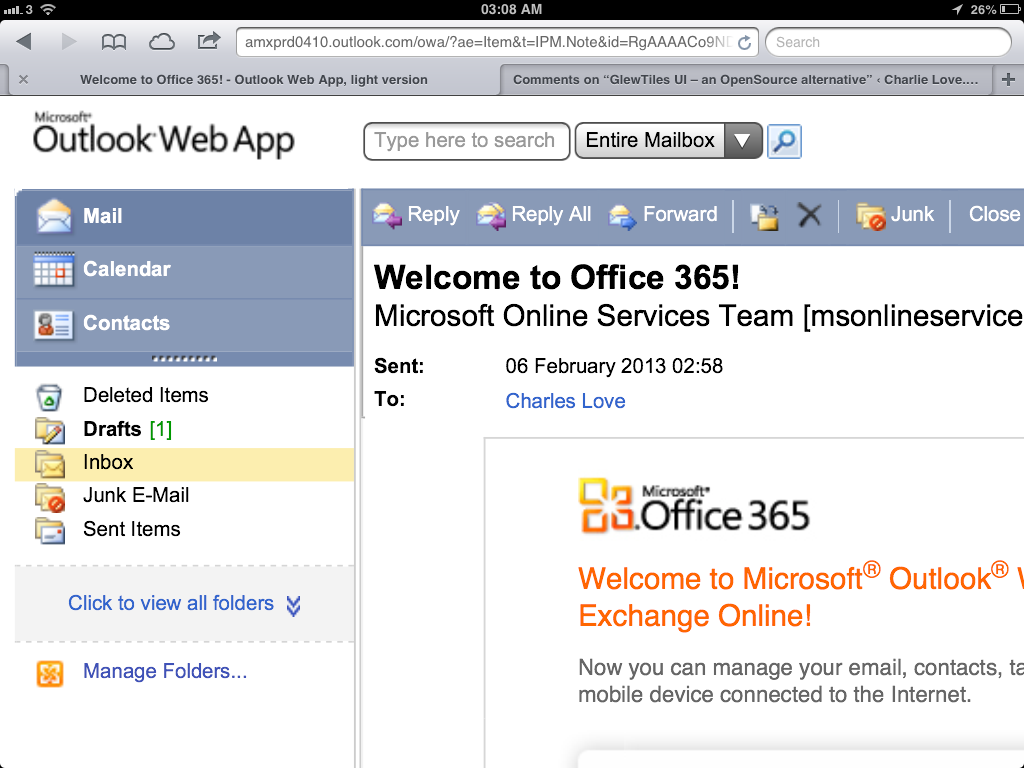Tap Safari's forward arrow
The image size is (1024, 768).
coord(68,42)
